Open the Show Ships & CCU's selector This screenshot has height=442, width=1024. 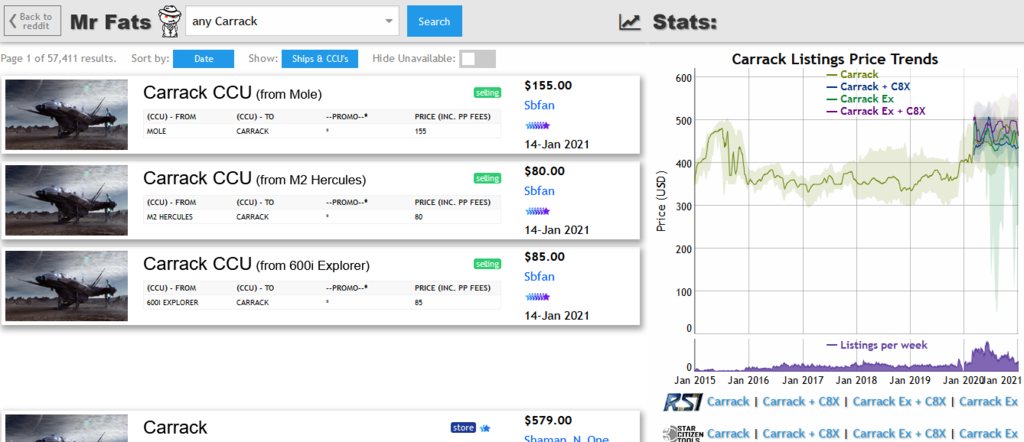click(x=318, y=59)
